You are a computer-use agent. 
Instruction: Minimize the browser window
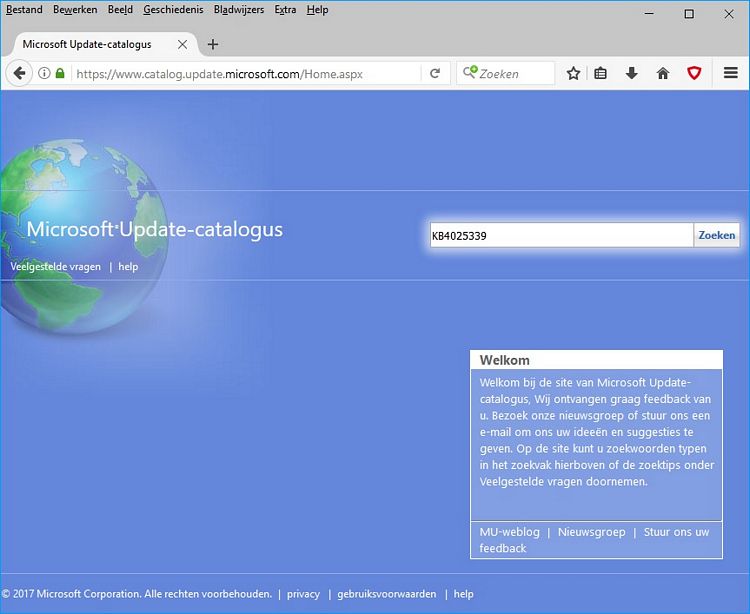(x=649, y=13)
